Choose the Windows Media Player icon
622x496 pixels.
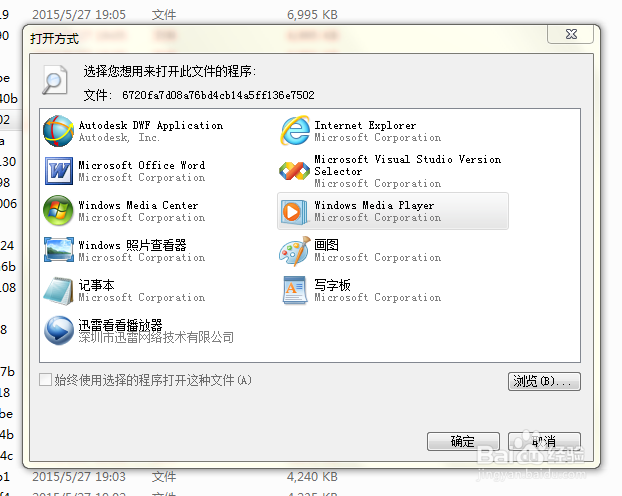294,211
